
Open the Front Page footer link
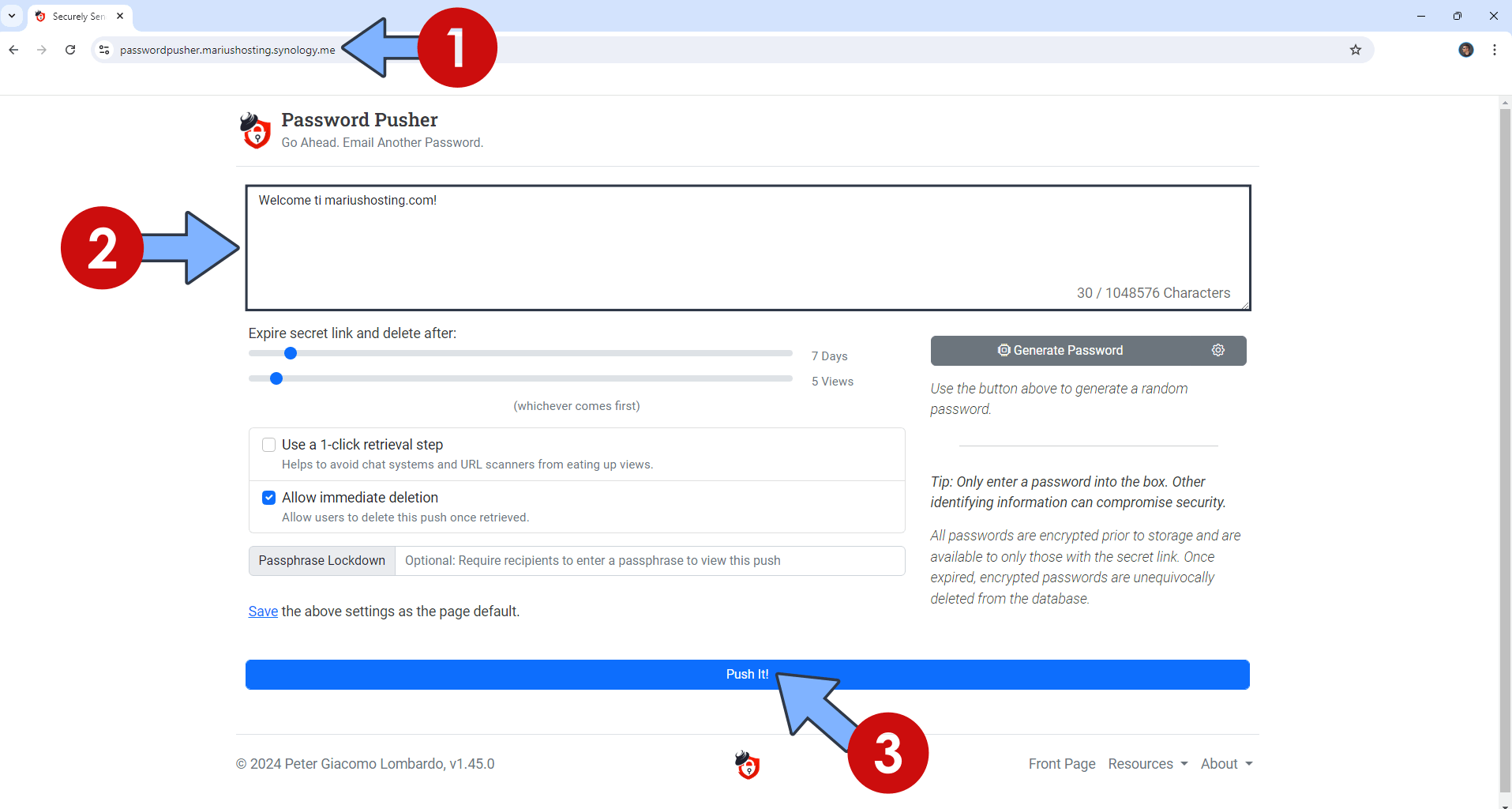click(1062, 764)
